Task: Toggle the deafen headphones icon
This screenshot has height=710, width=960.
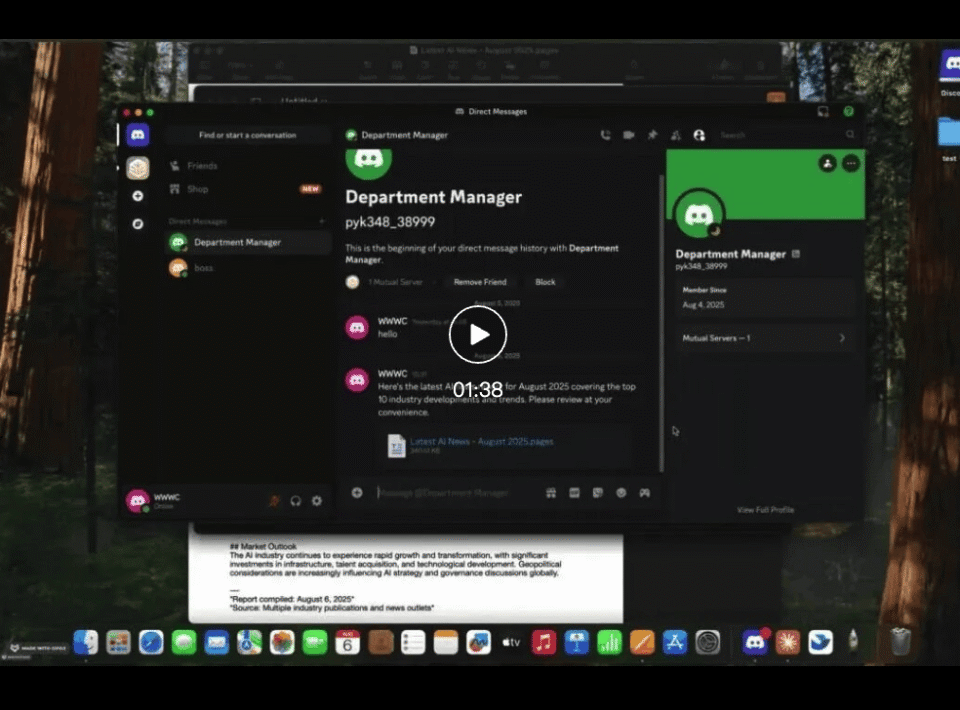Action: (x=296, y=501)
